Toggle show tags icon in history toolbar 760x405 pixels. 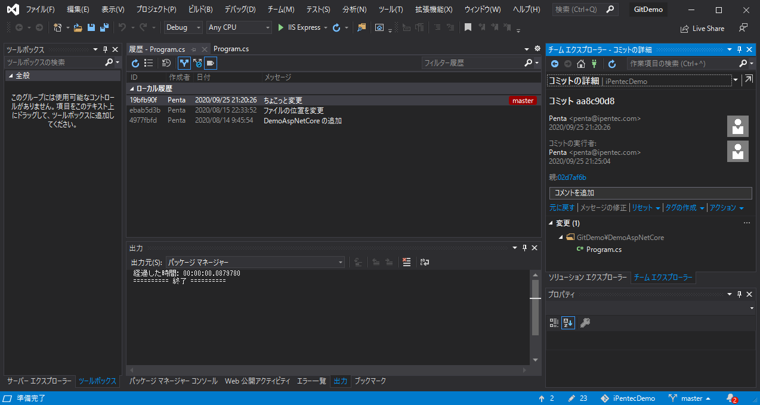210,63
